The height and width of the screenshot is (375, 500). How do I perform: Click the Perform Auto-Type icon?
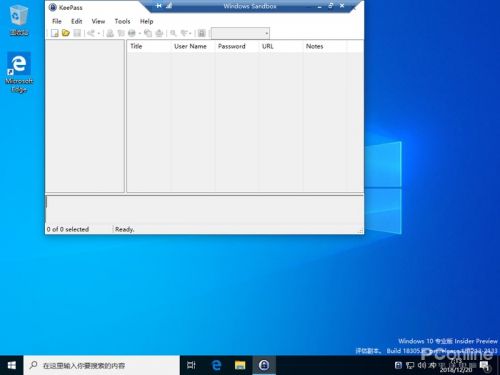point(159,33)
